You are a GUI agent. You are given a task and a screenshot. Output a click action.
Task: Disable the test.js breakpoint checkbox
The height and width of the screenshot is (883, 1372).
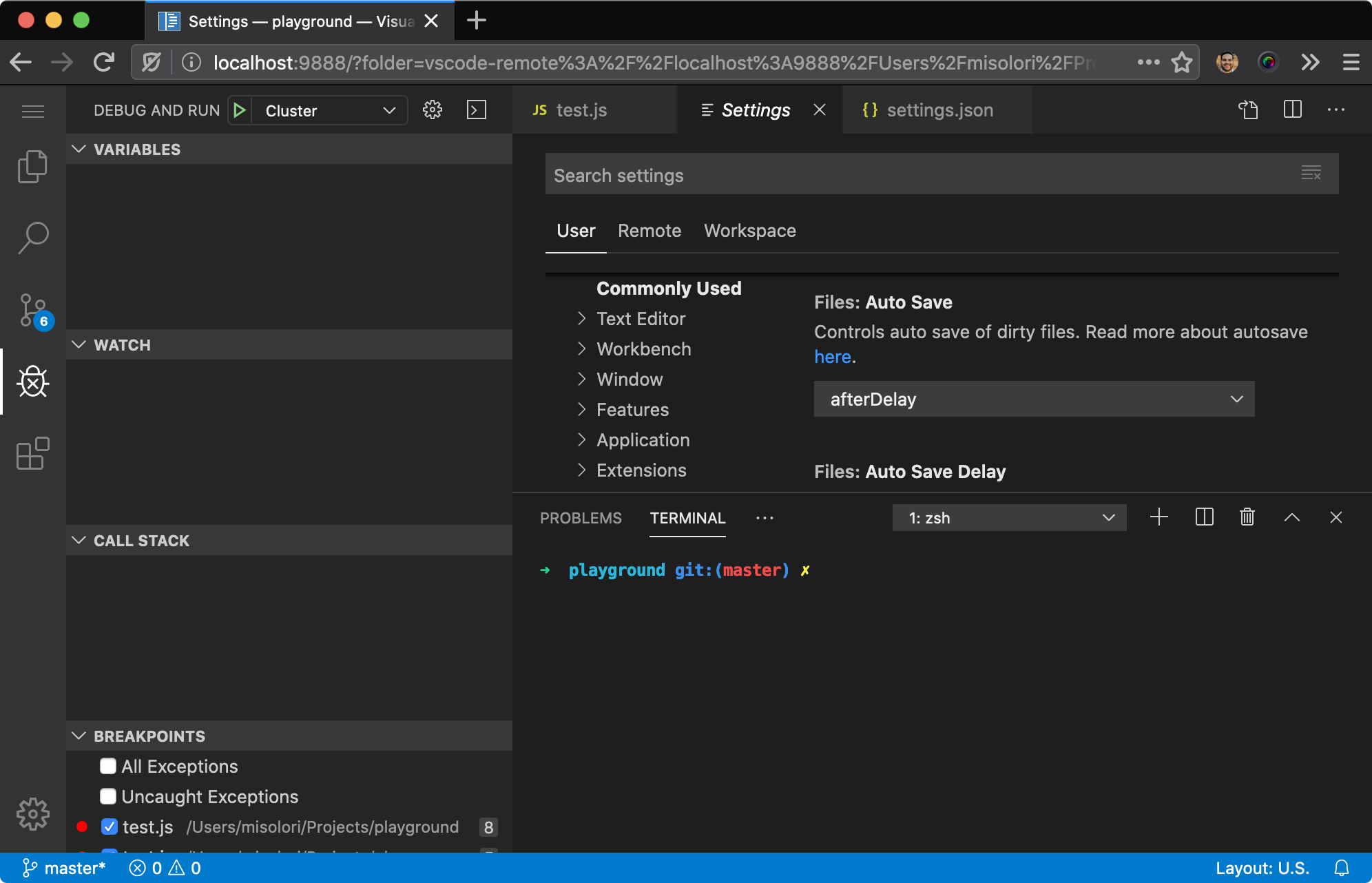coord(110,827)
